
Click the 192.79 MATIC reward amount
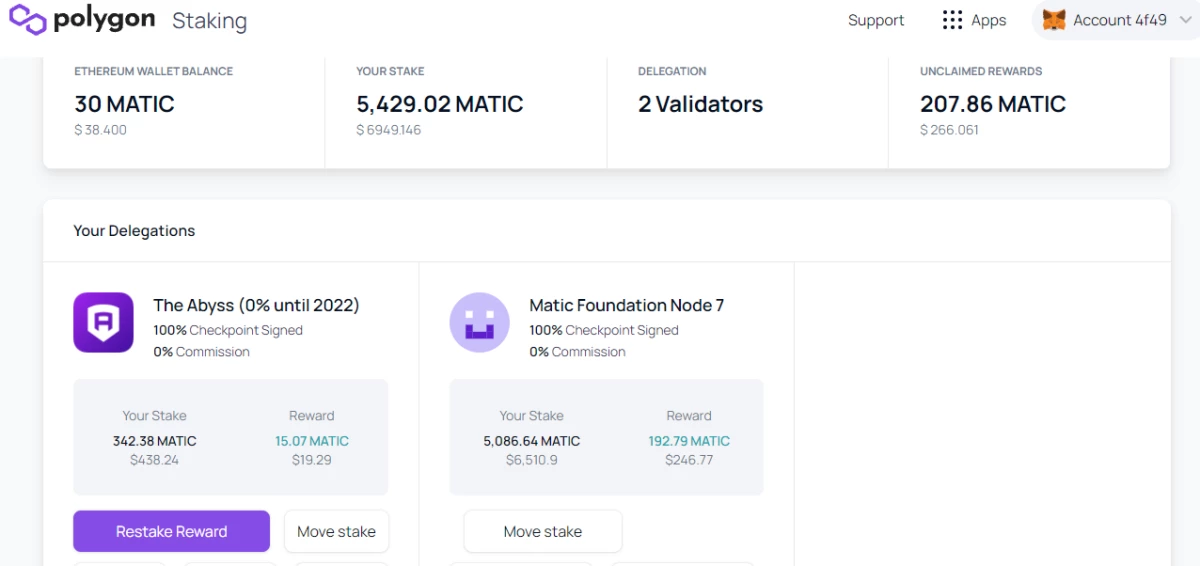click(689, 441)
